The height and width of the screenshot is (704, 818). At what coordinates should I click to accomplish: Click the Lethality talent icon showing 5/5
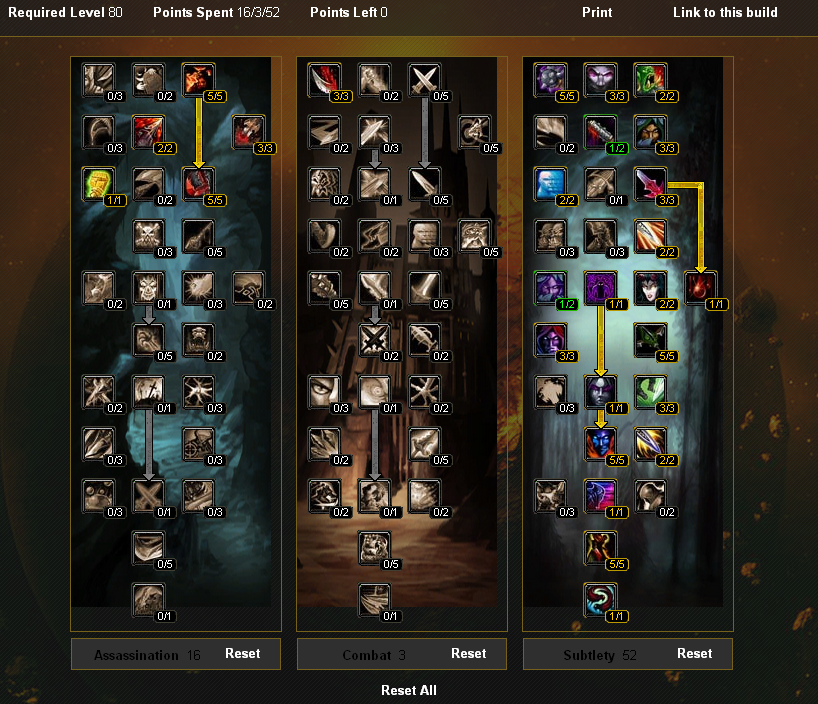pos(198,184)
